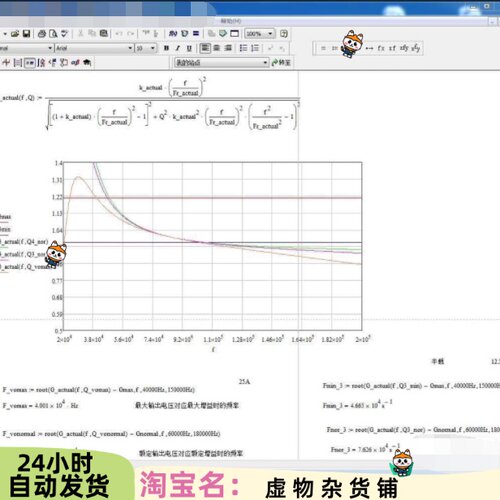Print the worksheet with the printer icon
Image resolution: width=500 pixels, height=500 pixels.
point(42,34)
